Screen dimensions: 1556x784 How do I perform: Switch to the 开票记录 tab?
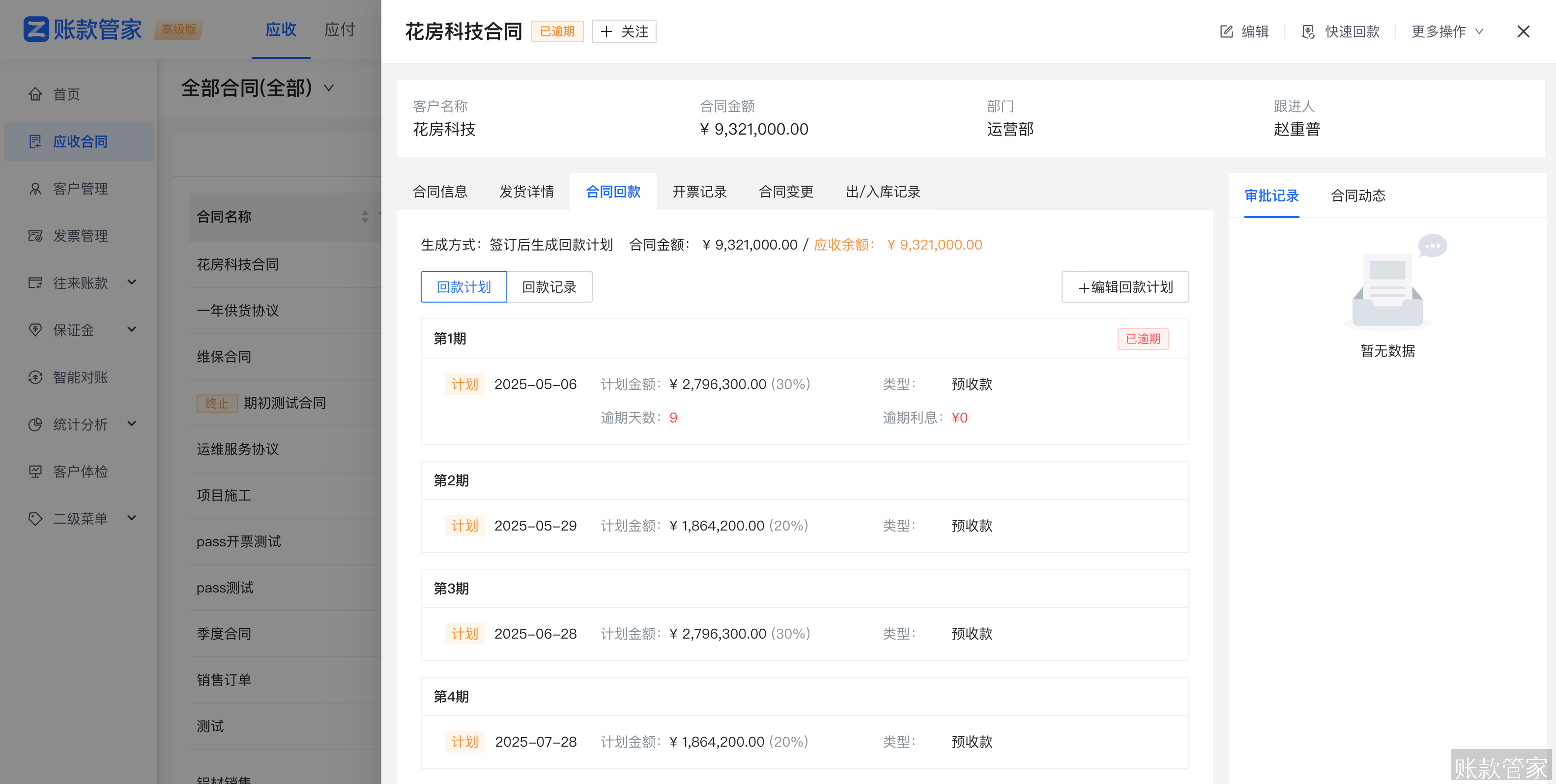tap(699, 191)
